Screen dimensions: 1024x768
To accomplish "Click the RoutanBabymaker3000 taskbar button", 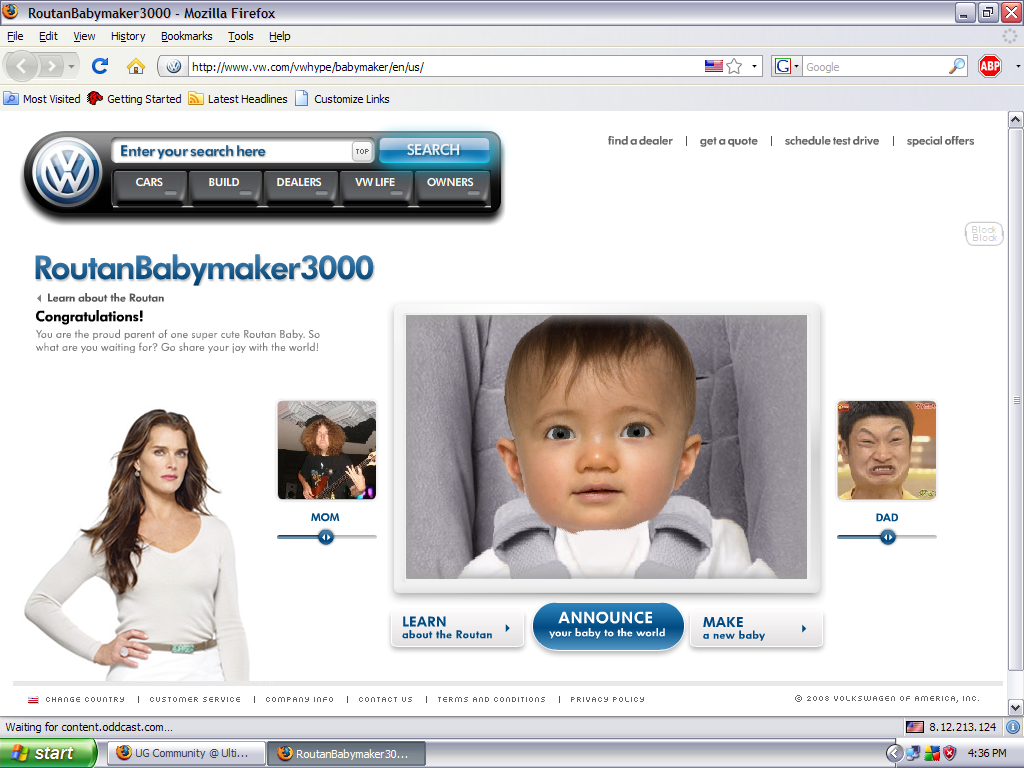I will 347,753.
